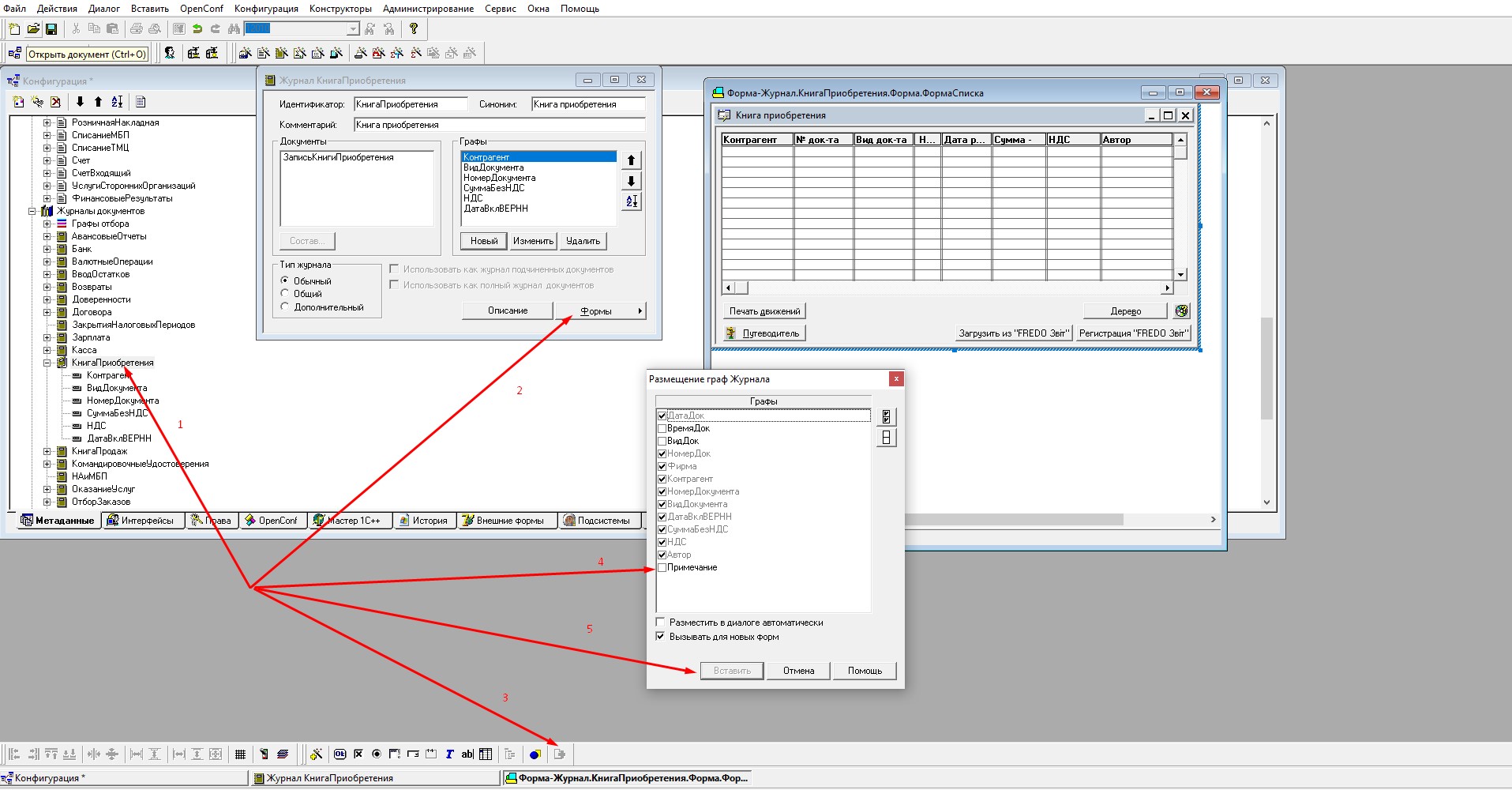Expand the Касса journal node
Screen dimensions: 1512x790
[x=47, y=350]
